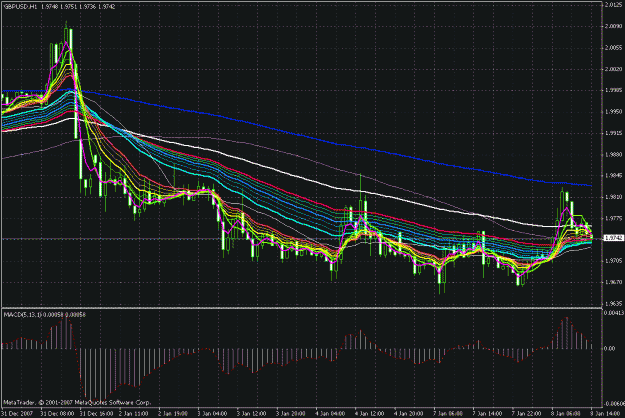The image size is (625, 418).
Task: Click the MACD(5,13,1) indicator label
Action: coord(22,315)
